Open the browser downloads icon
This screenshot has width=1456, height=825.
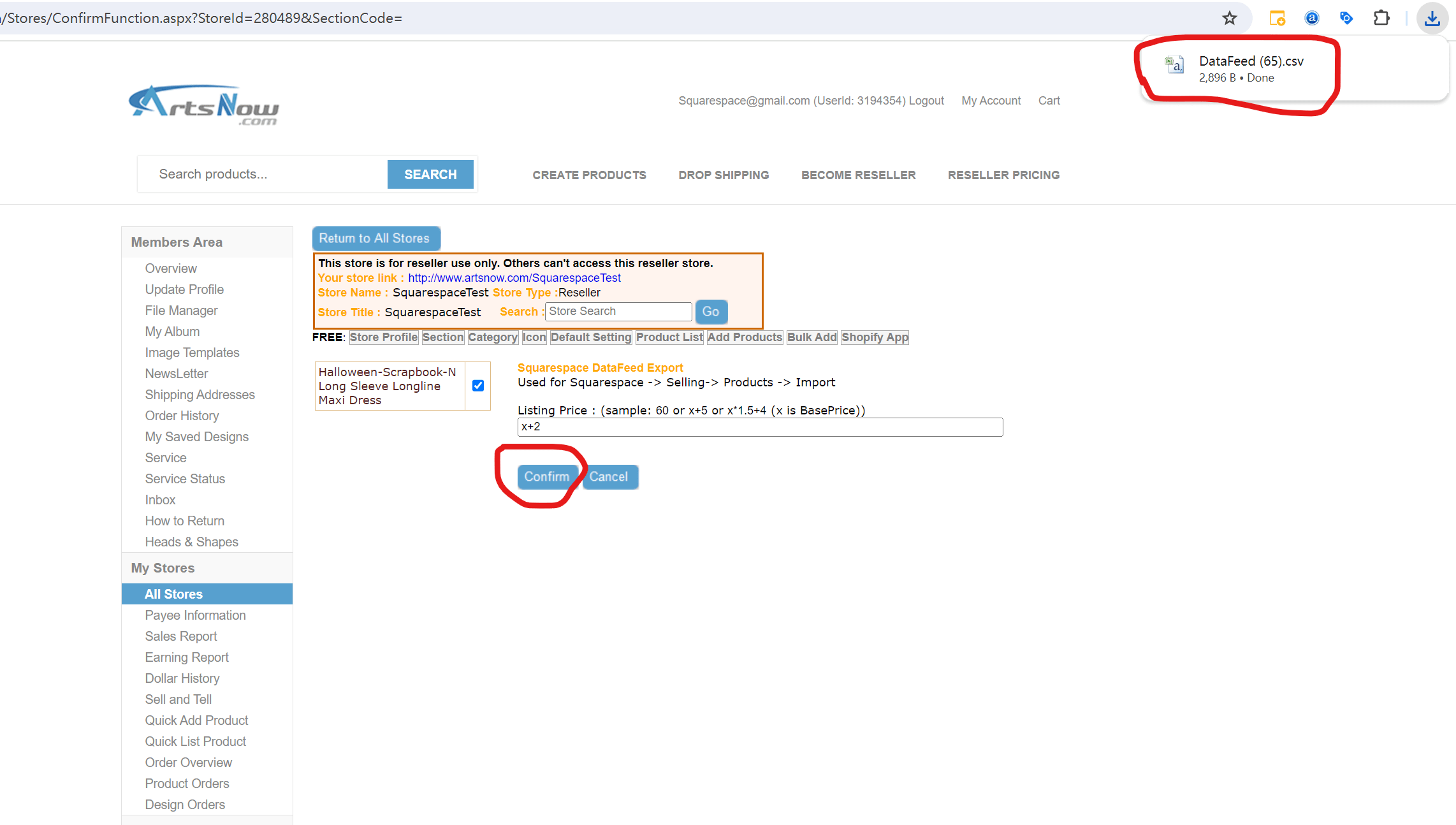tap(1432, 18)
